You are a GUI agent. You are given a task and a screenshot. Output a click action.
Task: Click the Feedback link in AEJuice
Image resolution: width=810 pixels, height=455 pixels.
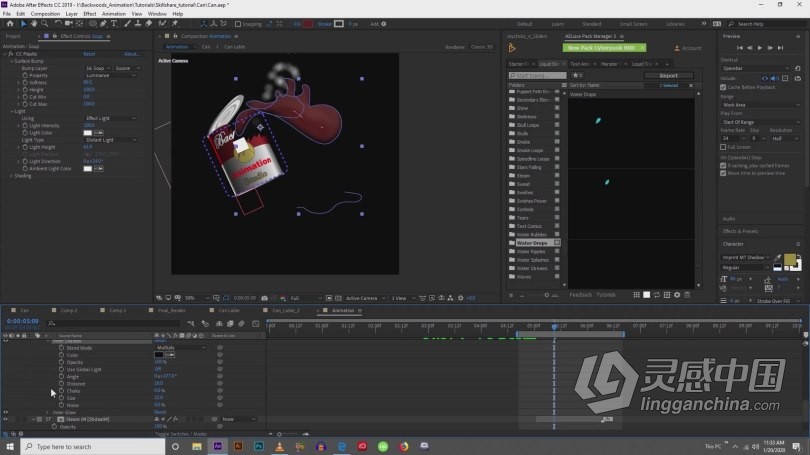point(580,295)
